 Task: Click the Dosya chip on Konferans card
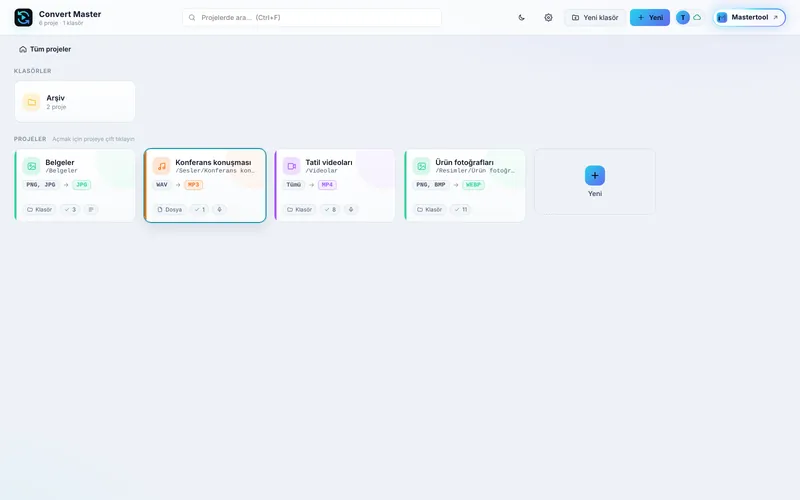(170, 209)
